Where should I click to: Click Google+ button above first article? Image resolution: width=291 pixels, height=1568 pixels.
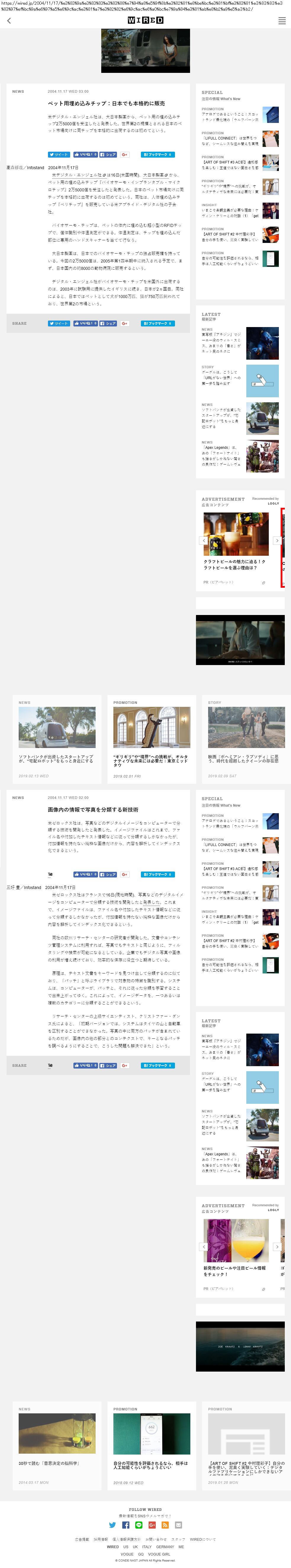124,155
